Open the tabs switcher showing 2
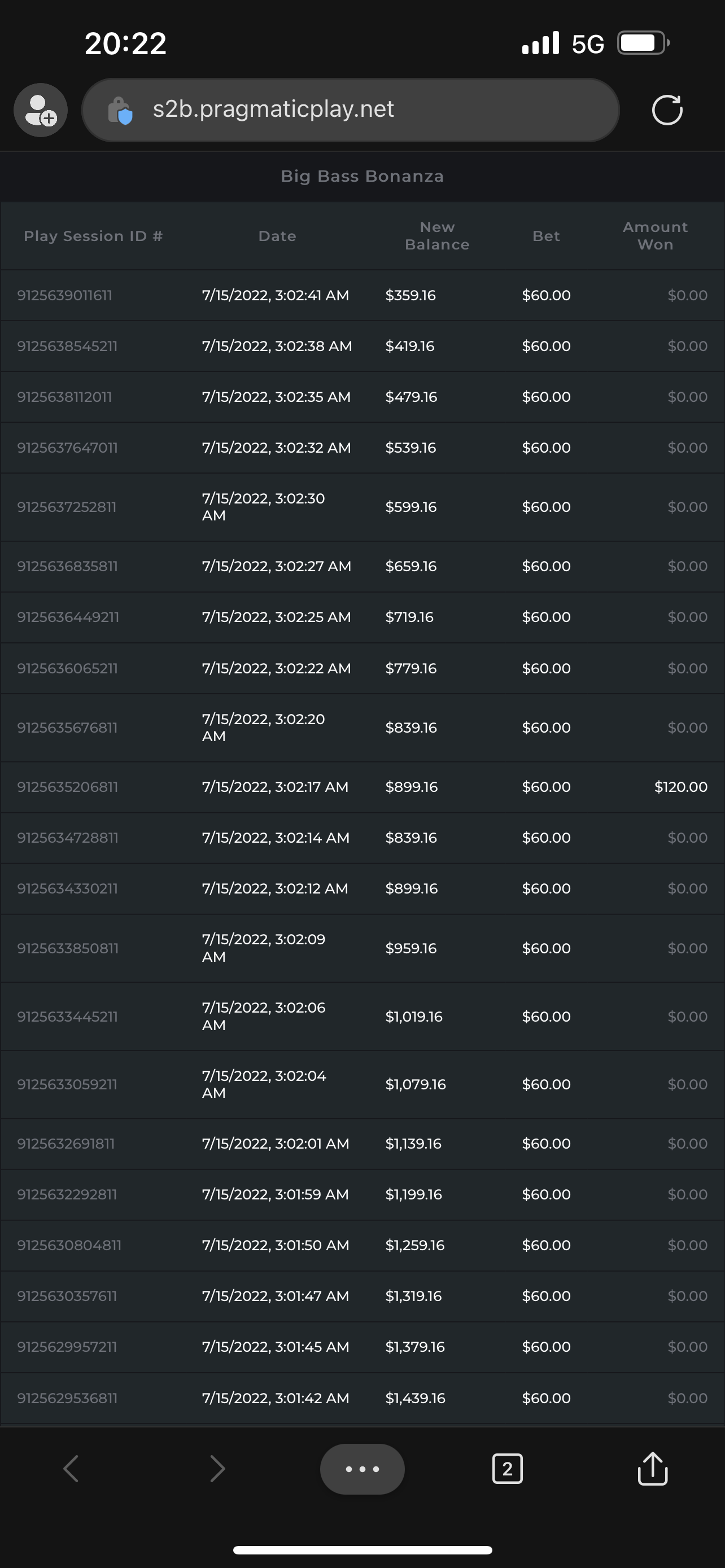 [x=507, y=1469]
